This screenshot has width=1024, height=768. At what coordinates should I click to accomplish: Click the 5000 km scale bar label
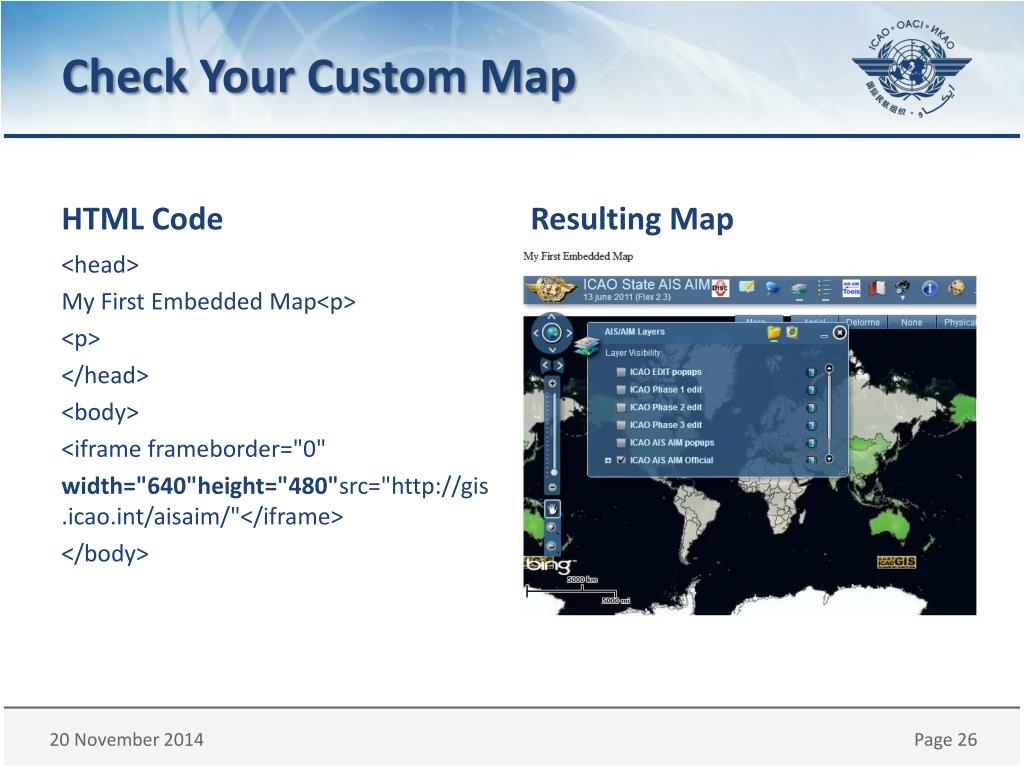581,579
